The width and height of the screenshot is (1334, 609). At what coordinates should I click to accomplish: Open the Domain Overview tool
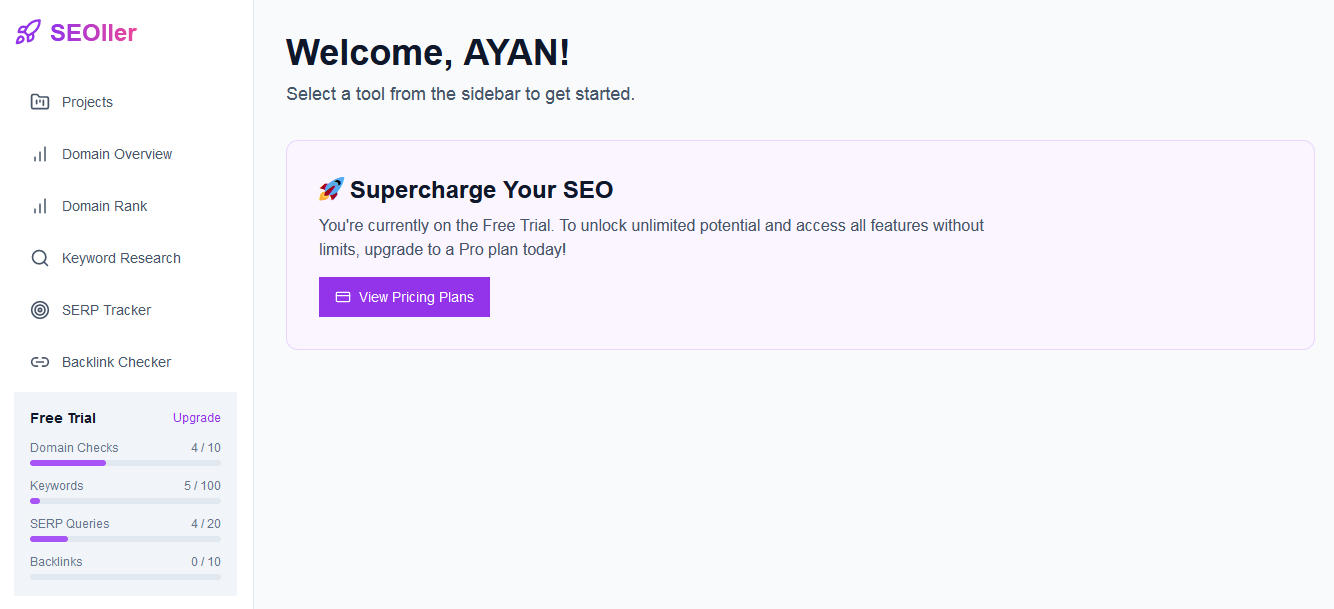117,153
